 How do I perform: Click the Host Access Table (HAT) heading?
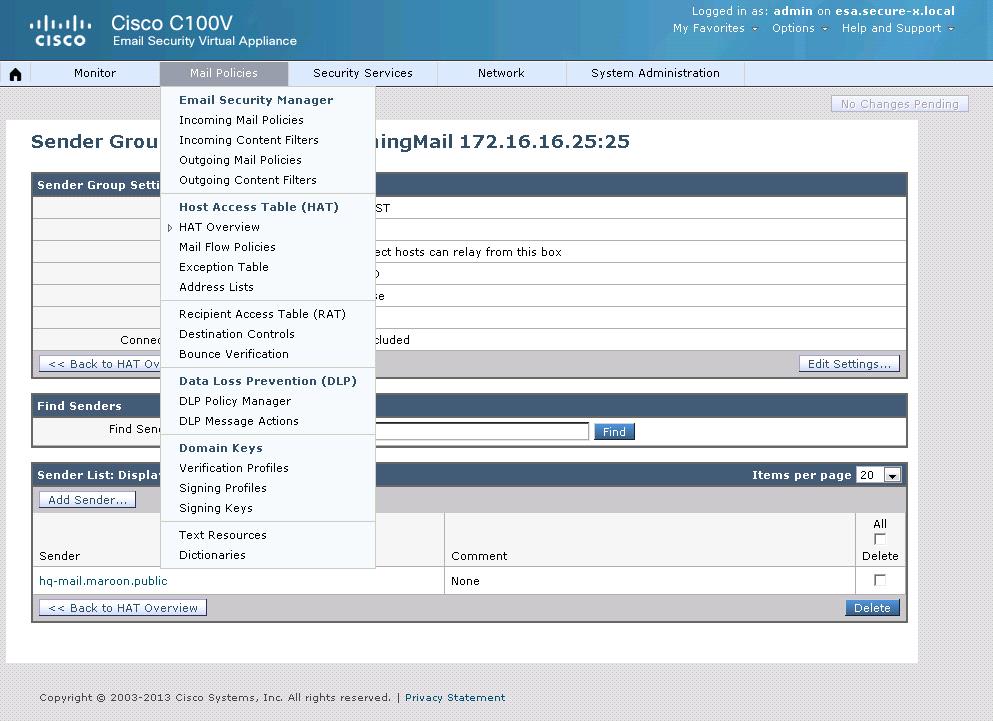click(258, 207)
